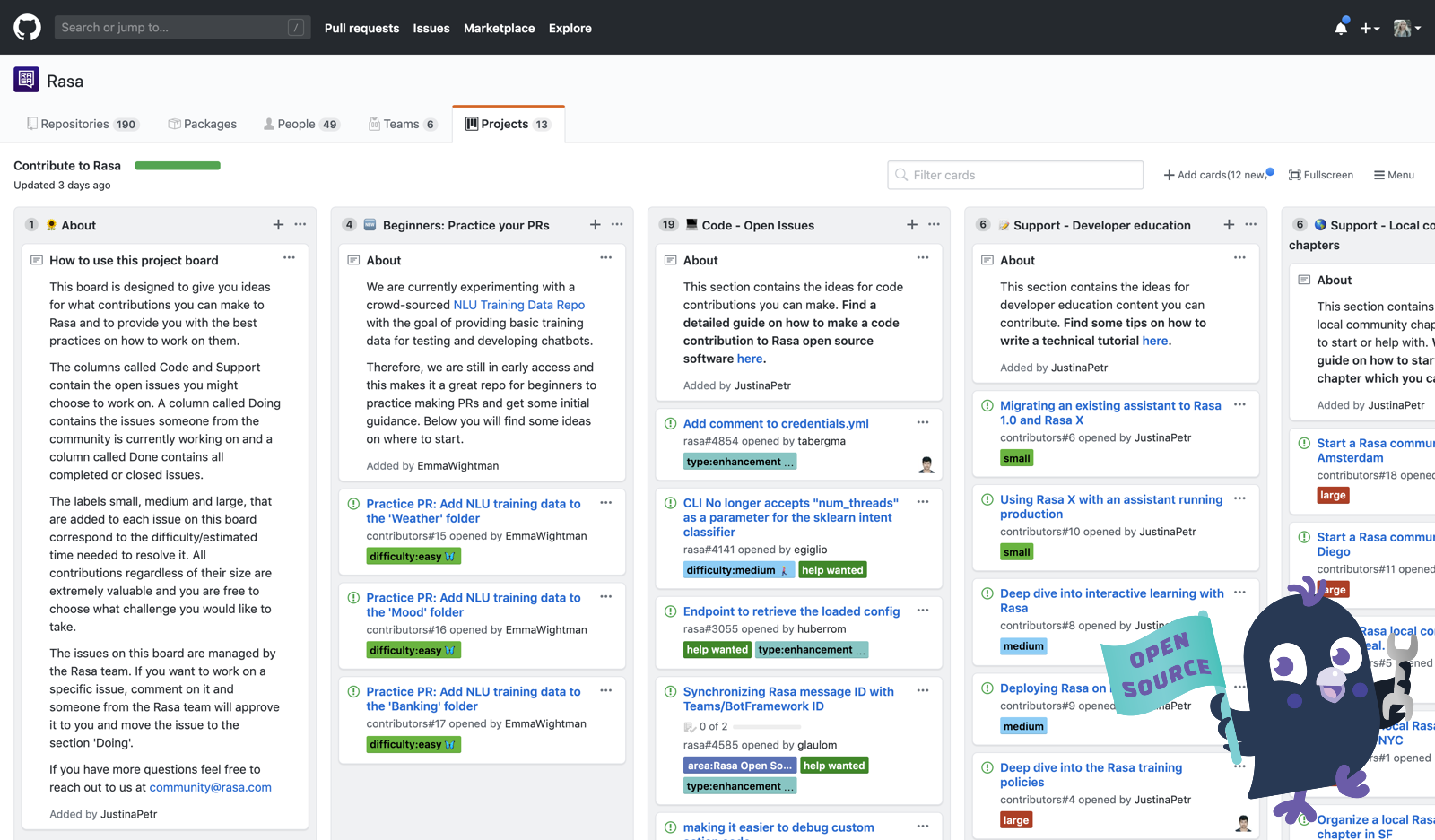Open the notifications bell
Screen dimensions: 1435x840
(x=1341, y=28)
